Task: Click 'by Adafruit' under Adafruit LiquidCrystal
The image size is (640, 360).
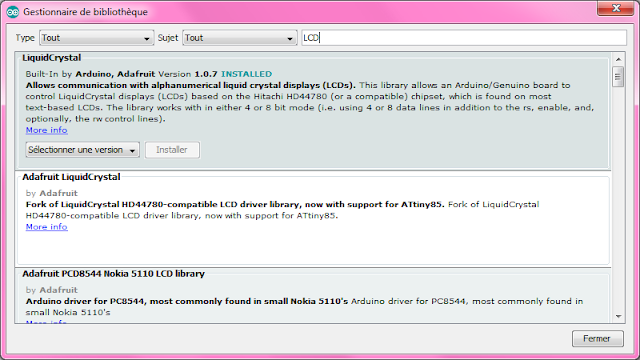Action: tap(51, 193)
